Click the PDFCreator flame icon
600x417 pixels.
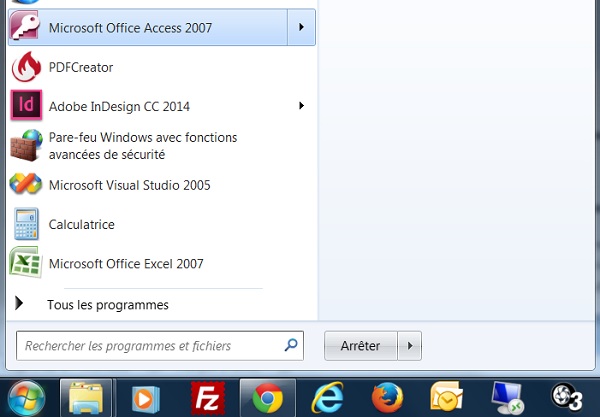(26, 67)
